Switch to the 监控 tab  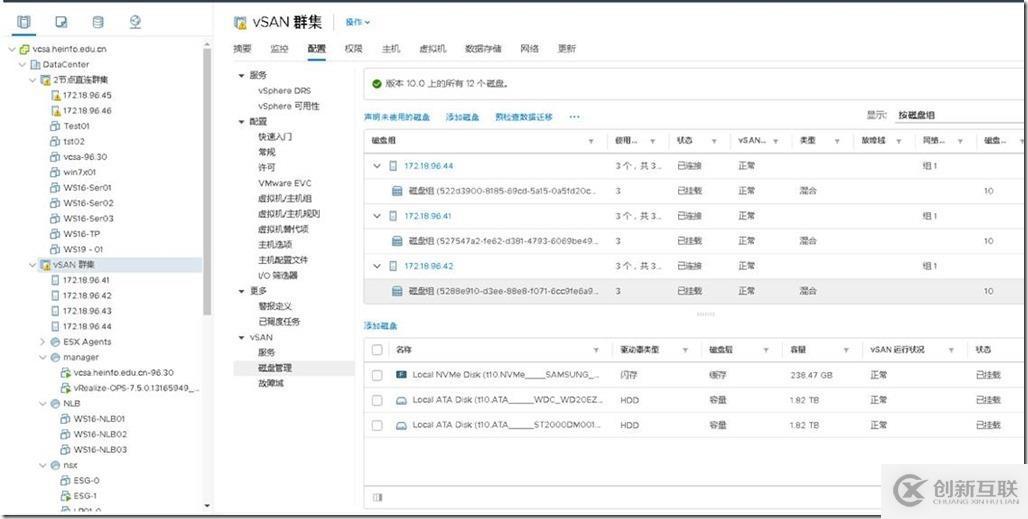coord(279,49)
